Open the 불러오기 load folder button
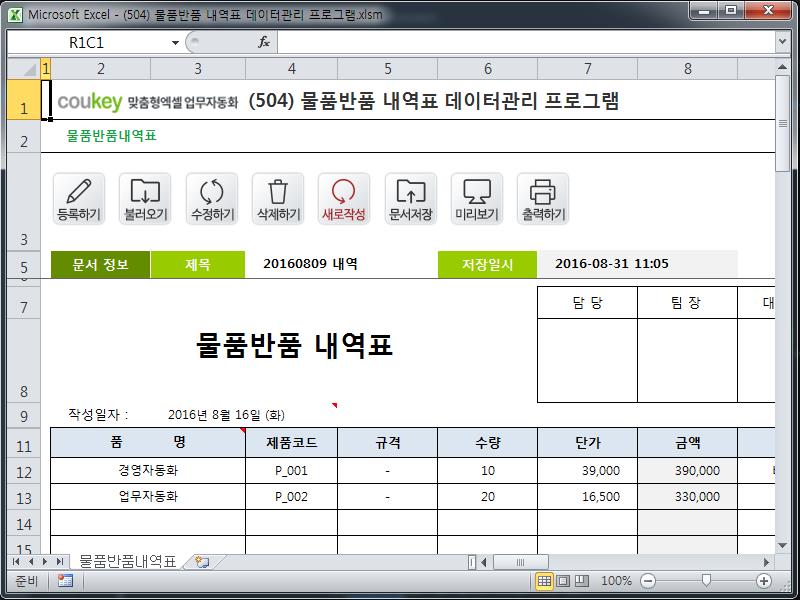 145,199
